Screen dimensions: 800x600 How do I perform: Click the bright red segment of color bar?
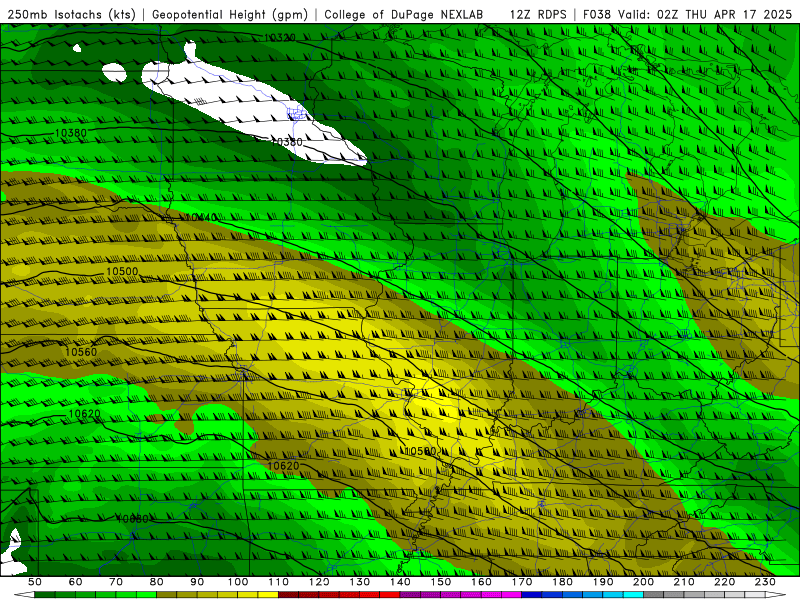(x=389, y=595)
